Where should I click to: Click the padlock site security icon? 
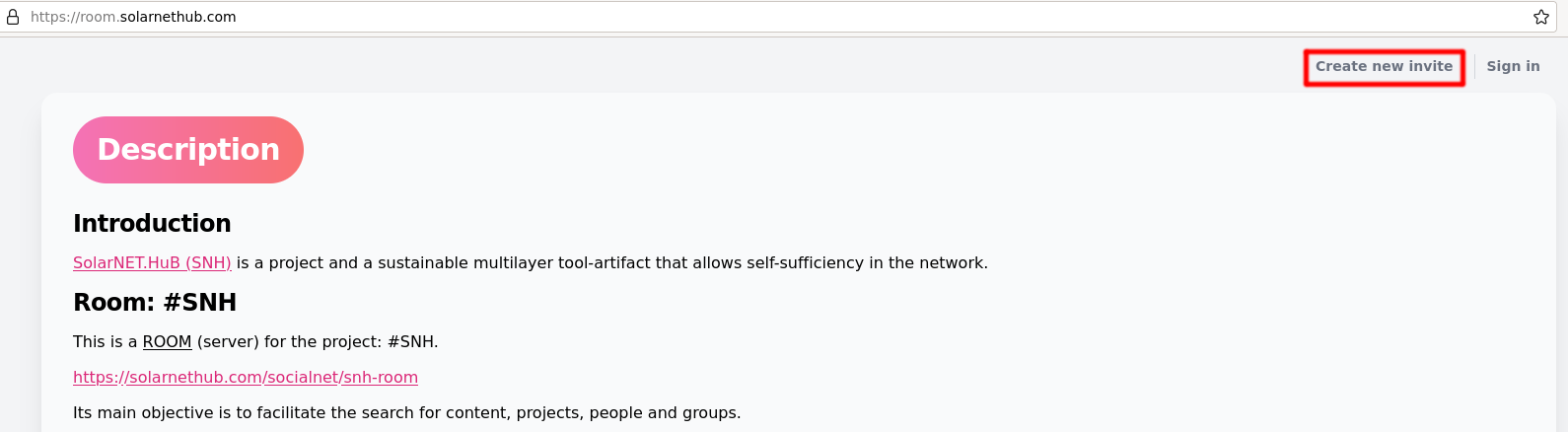tap(13, 17)
